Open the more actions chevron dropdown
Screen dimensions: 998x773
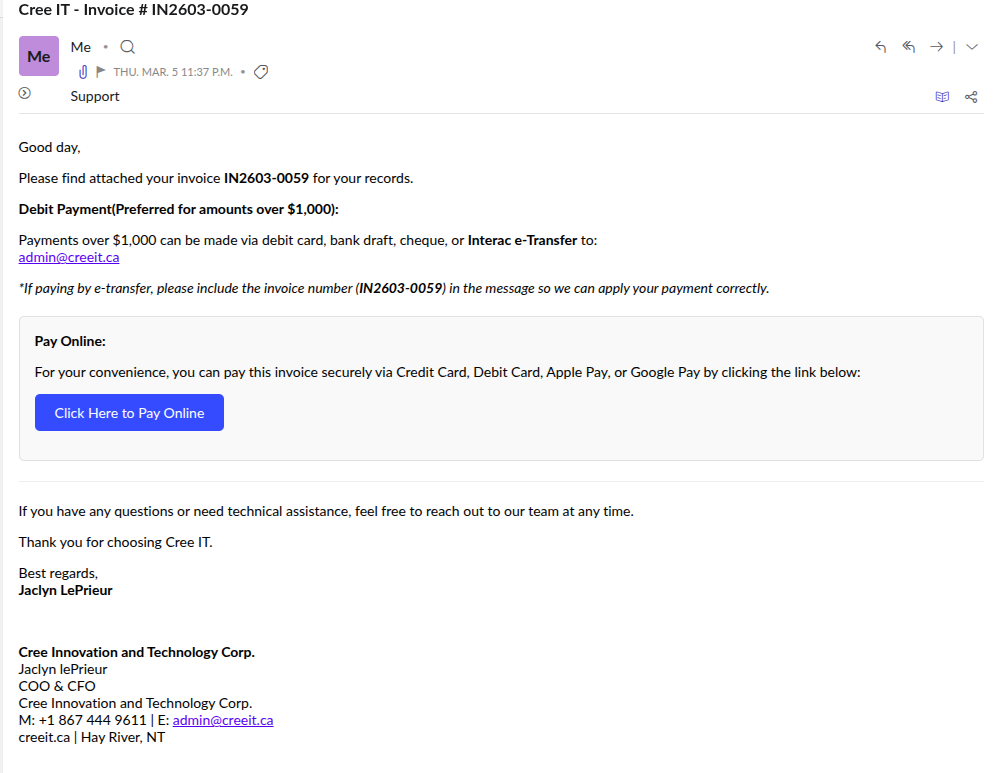(971, 47)
